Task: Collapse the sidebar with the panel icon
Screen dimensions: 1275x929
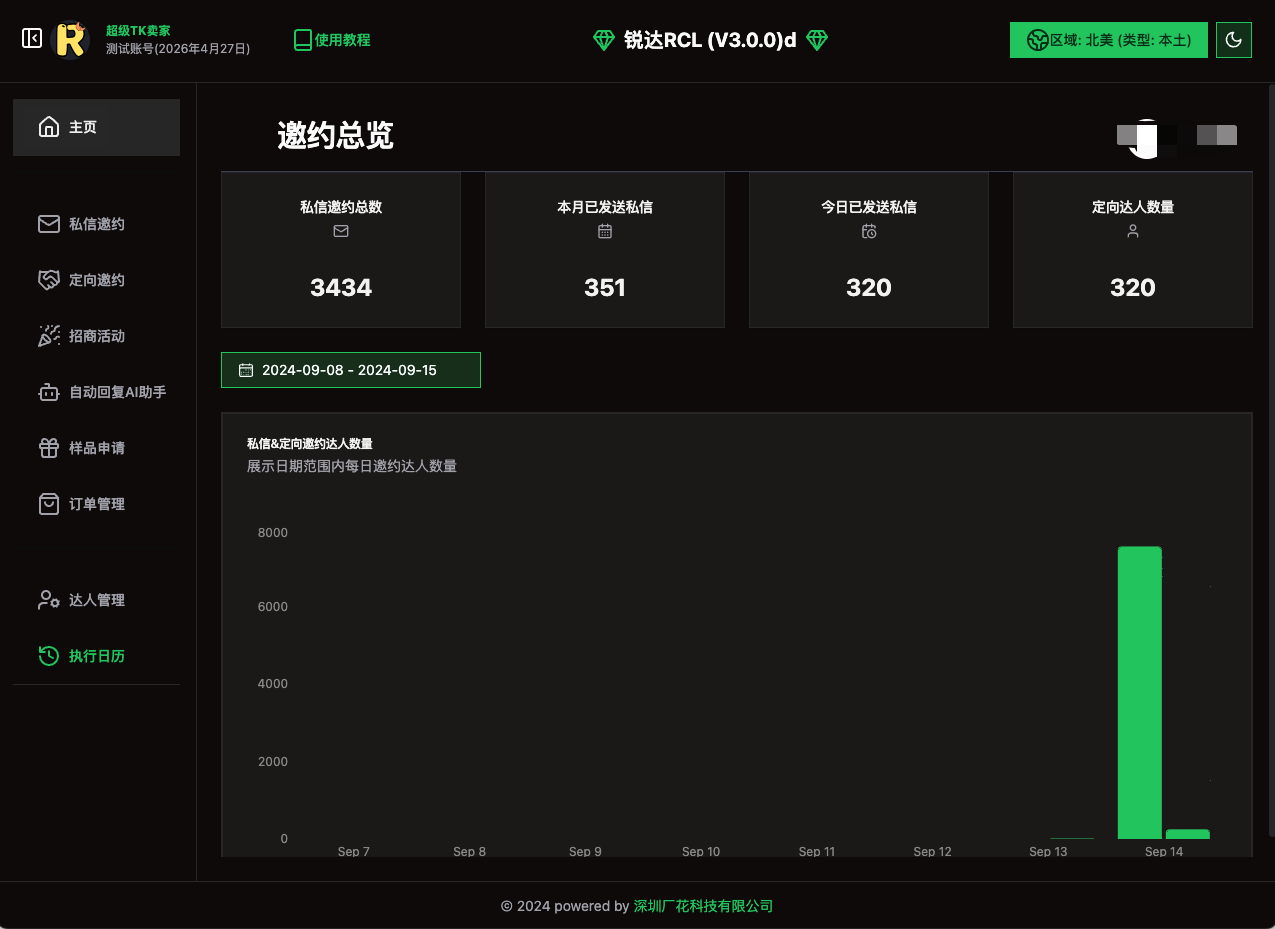Action: click(x=32, y=38)
